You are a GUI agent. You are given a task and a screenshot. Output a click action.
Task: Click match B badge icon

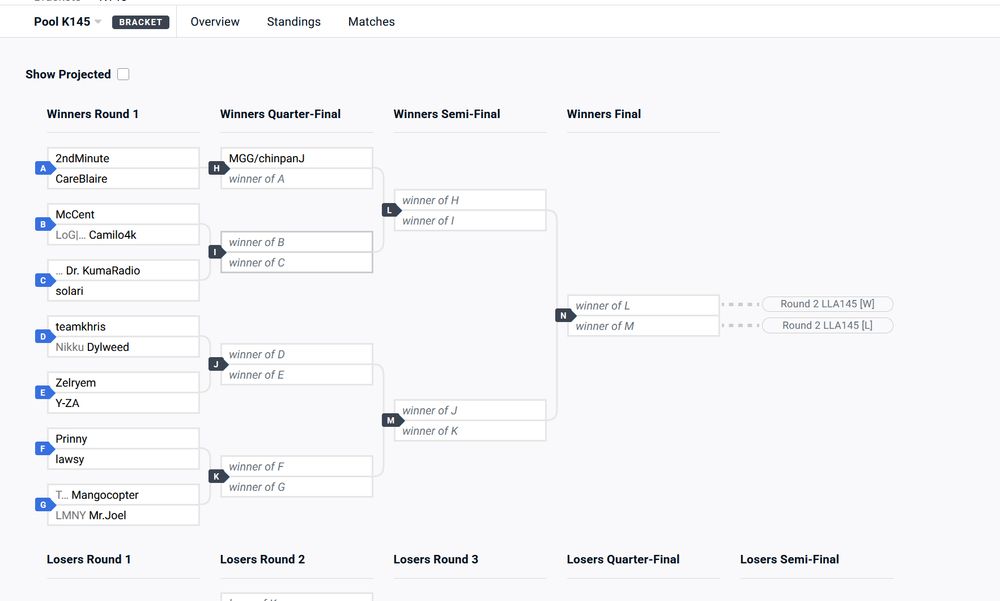(43, 224)
